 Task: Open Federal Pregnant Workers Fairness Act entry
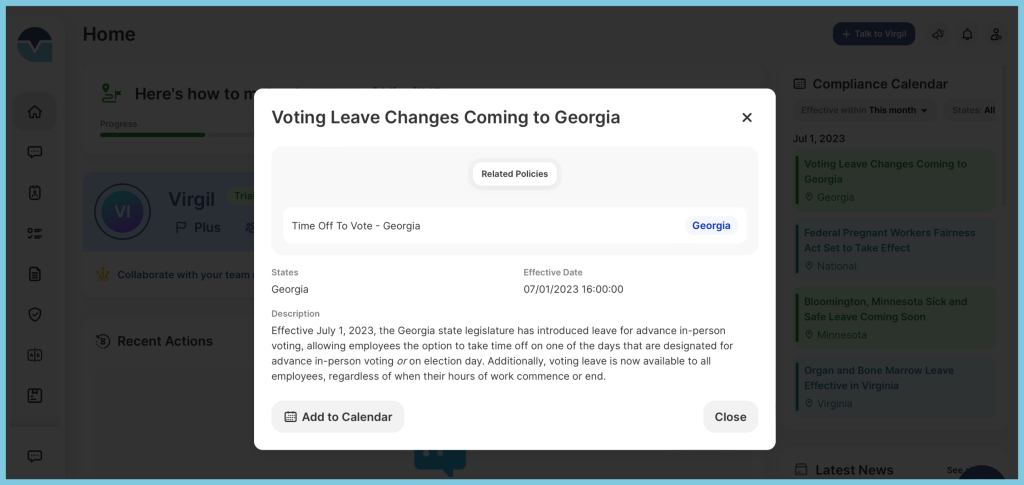click(895, 249)
